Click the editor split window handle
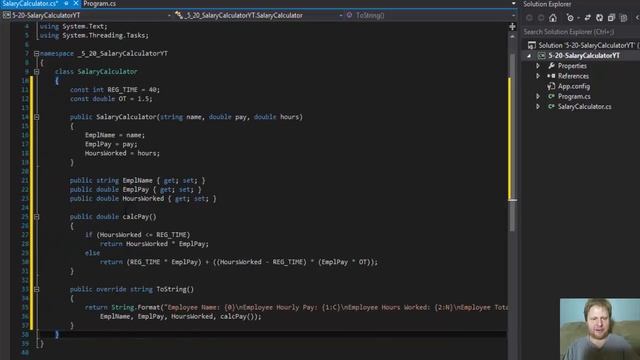Screen dimensions: 640x360 point(512,27)
